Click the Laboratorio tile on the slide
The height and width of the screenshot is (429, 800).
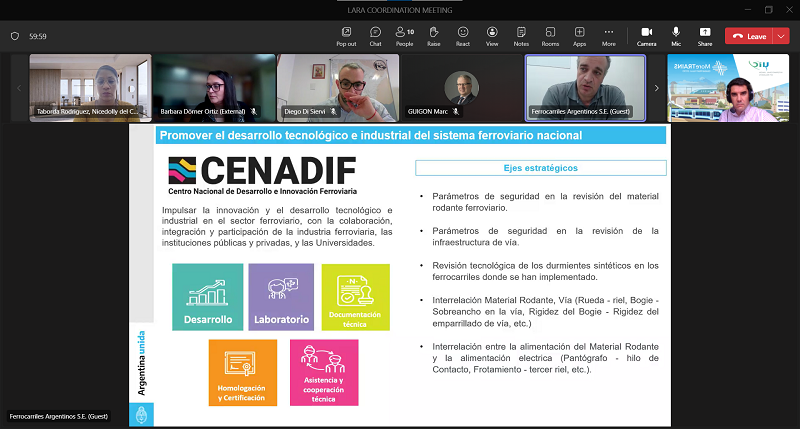coord(281,297)
